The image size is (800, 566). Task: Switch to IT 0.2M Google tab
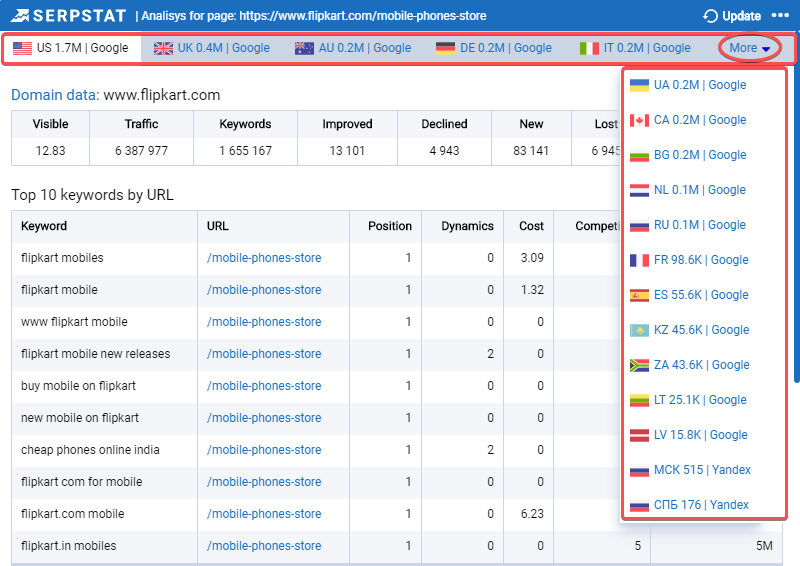click(635, 48)
